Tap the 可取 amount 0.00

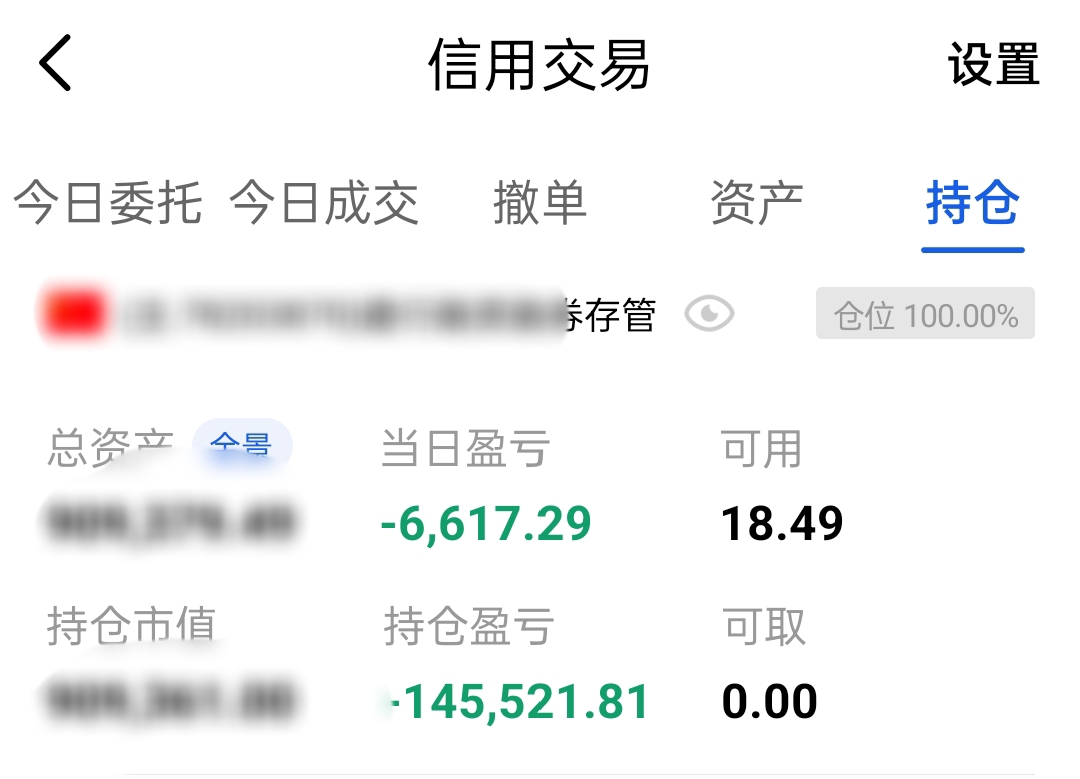pos(769,702)
